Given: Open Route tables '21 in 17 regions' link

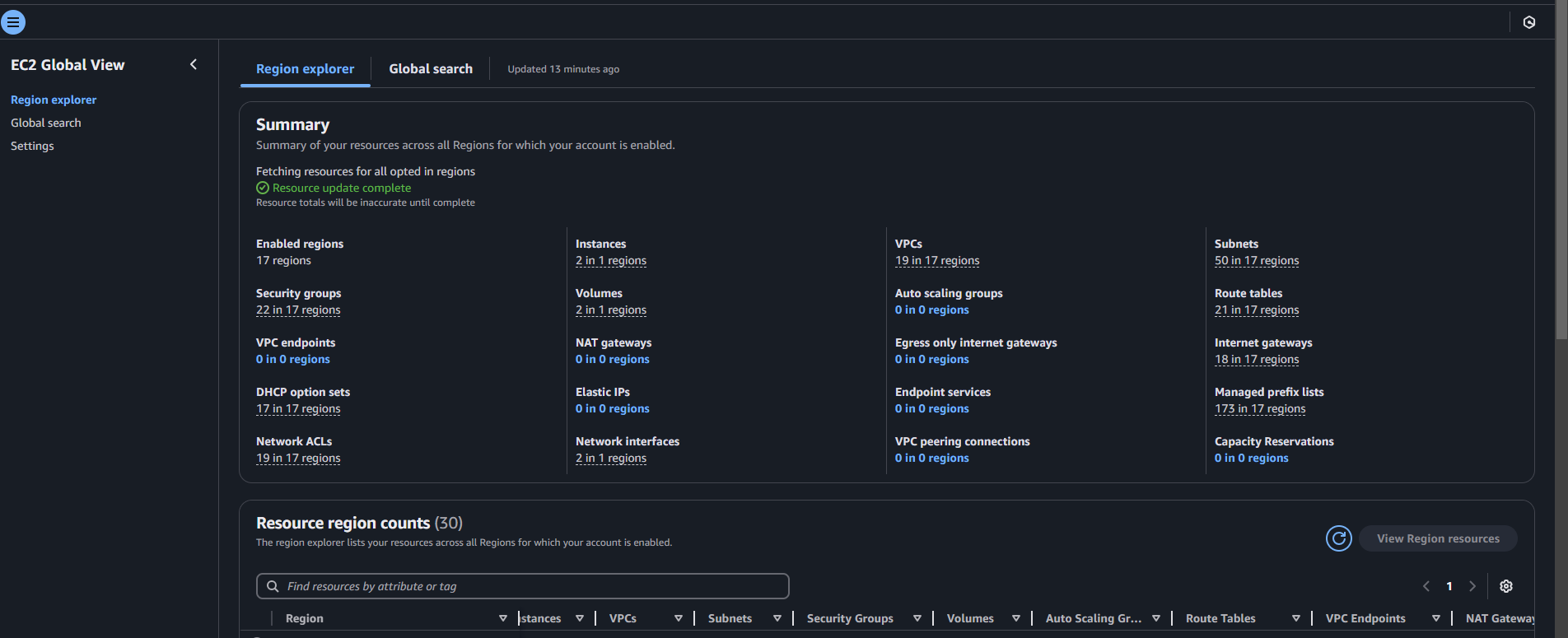Looking at the screenshot, I should point(1257,310).
